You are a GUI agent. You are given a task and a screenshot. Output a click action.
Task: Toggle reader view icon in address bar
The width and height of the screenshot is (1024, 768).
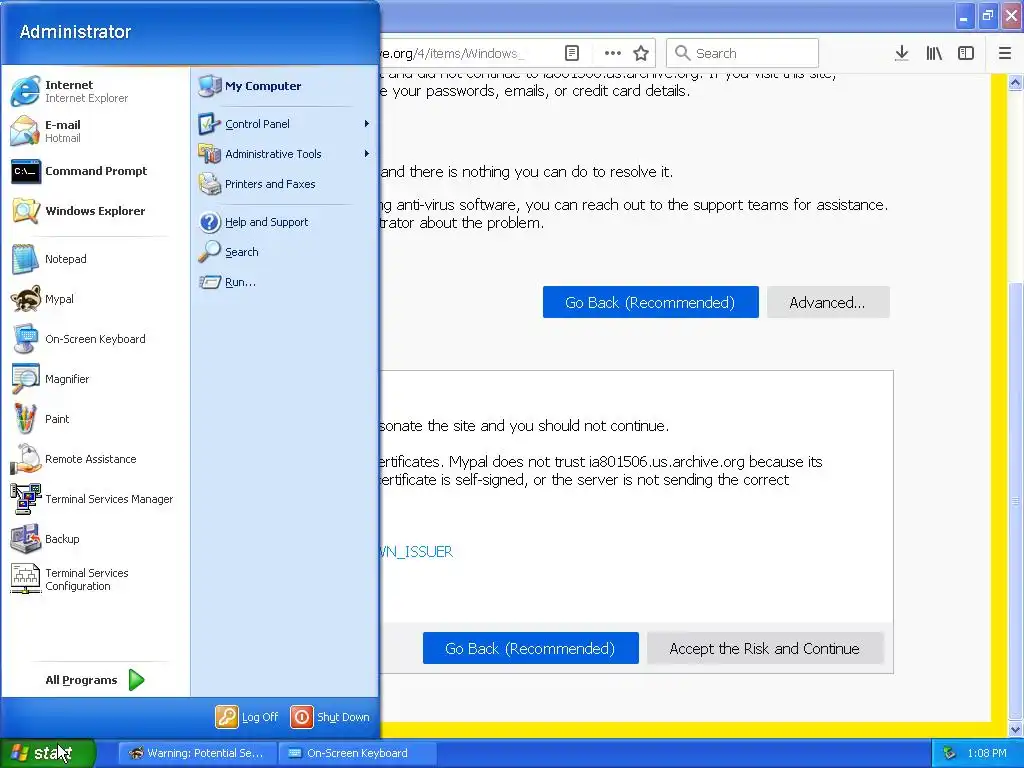point(571,53)
